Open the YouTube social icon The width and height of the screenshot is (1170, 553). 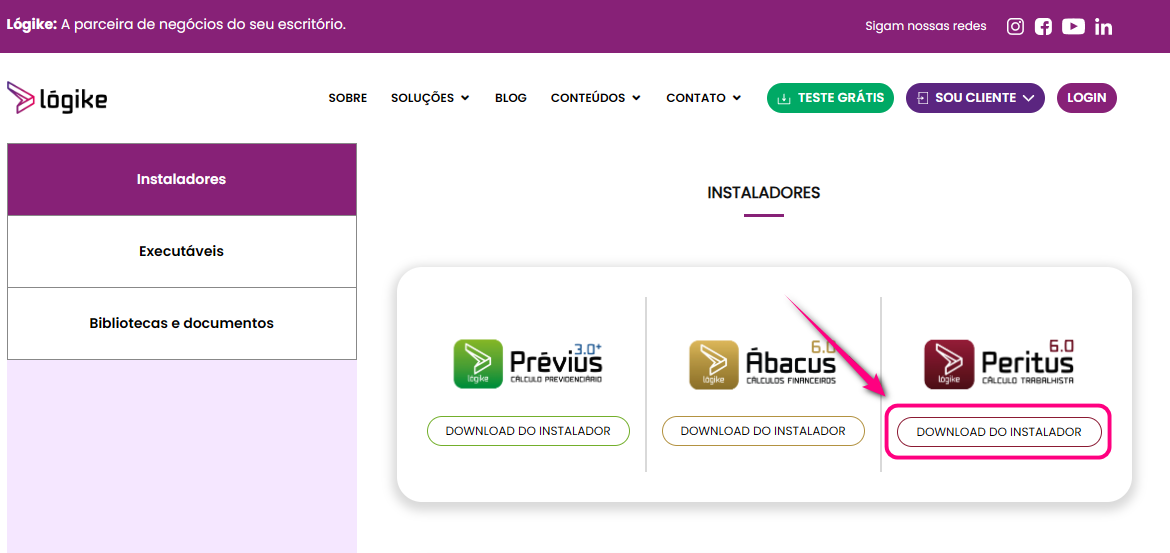pos(1073,27)
